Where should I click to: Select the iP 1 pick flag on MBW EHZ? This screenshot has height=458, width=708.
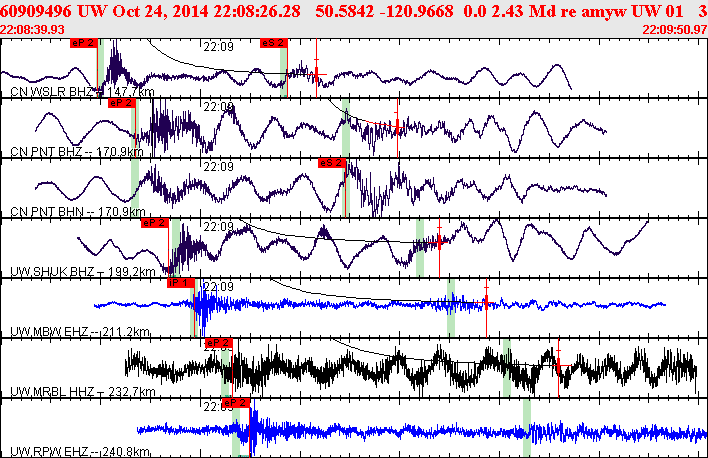tap(181, 283)
